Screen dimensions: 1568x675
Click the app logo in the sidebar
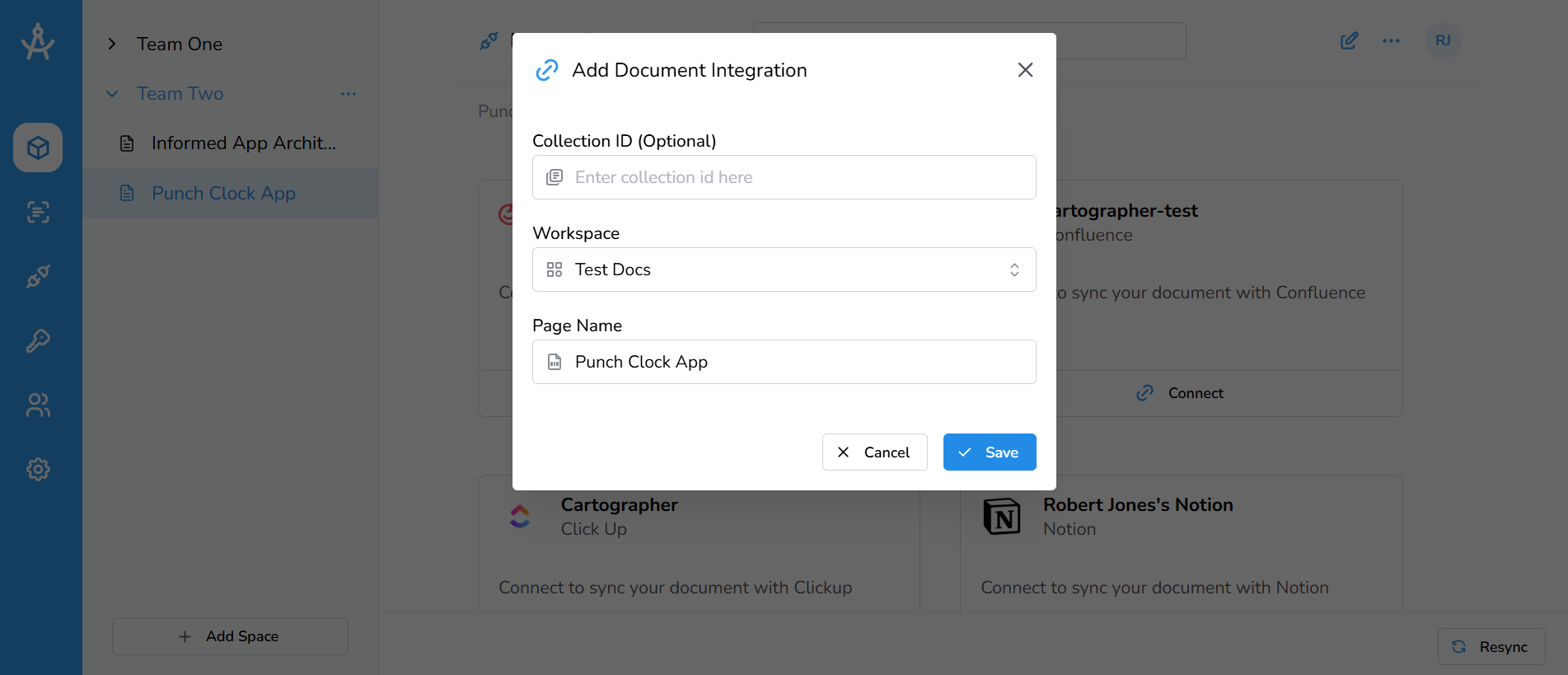[38, 41]
